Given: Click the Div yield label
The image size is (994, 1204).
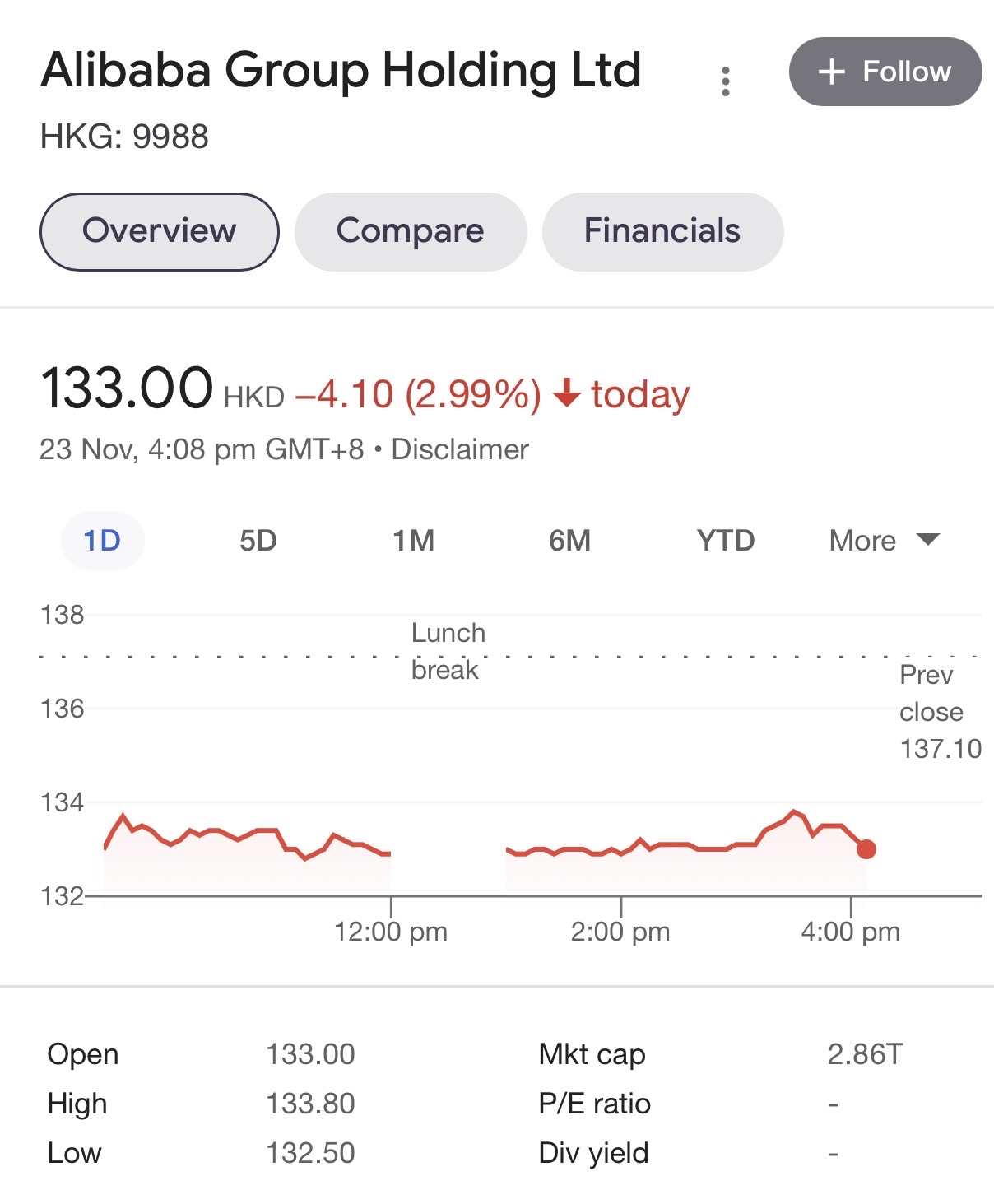Looking at the screenshot, I should [x=593, y=1153].
